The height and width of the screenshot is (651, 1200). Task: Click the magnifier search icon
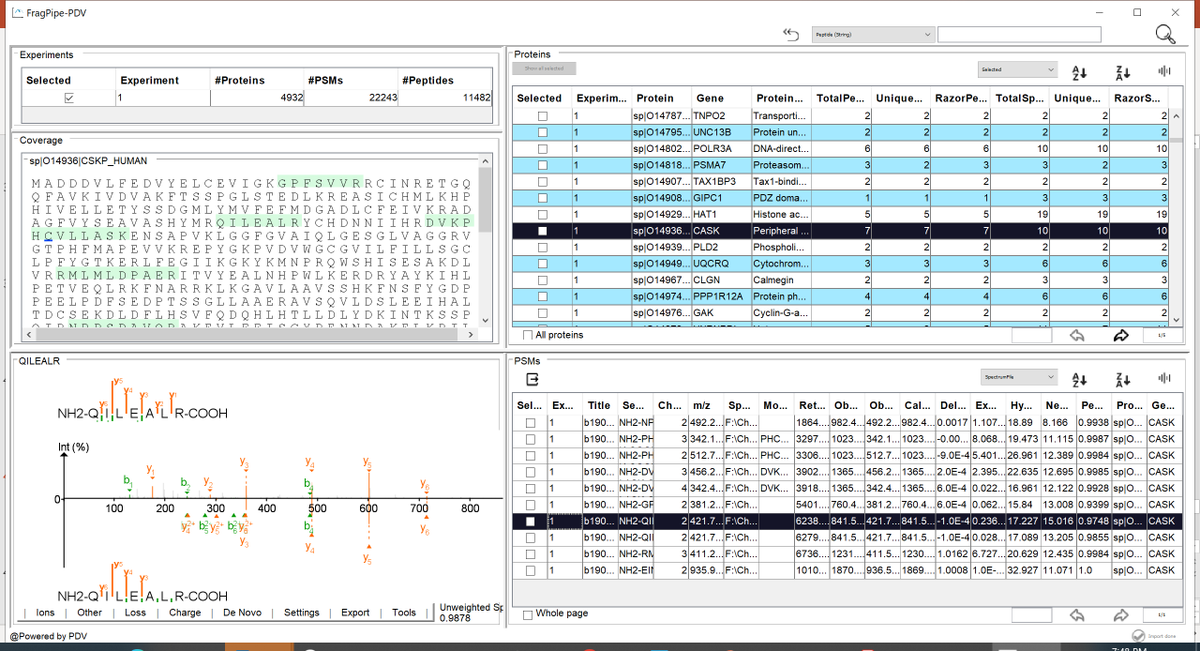click(x=1165, y=35)
